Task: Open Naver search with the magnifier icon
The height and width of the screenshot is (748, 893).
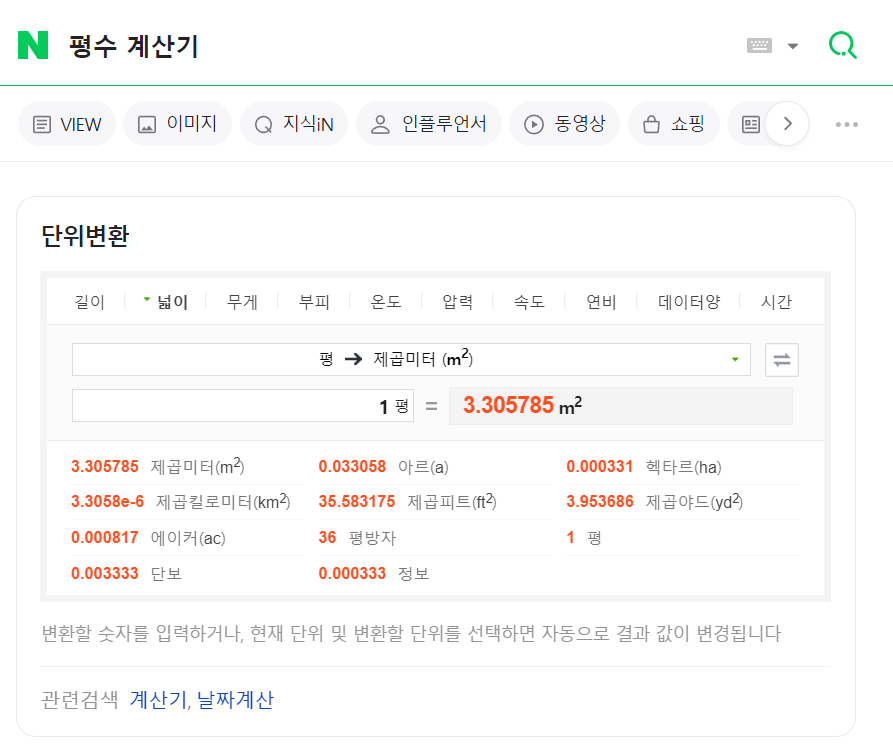Action: click(x=842, y=45)
